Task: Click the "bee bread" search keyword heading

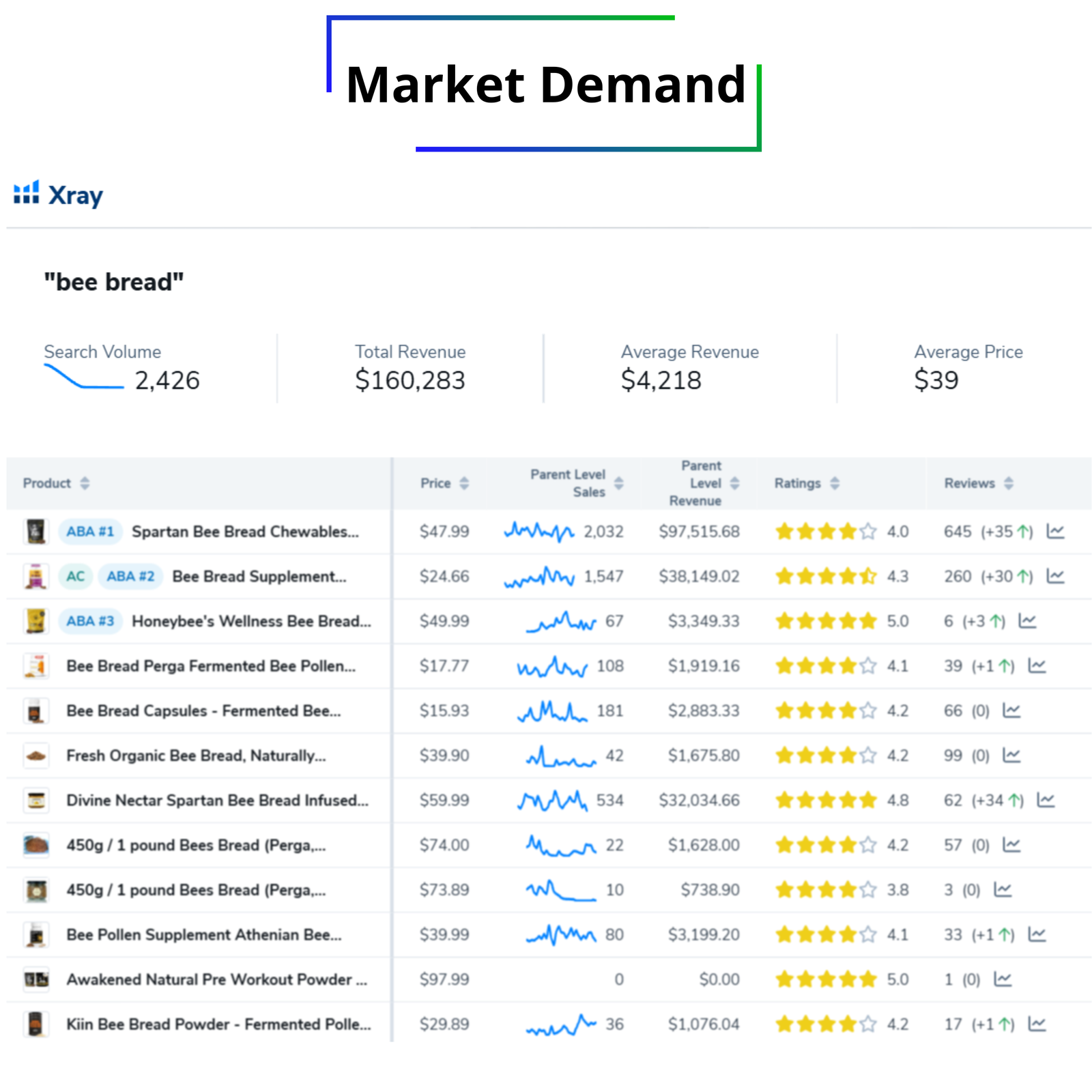Action: [x=114, y=282]
